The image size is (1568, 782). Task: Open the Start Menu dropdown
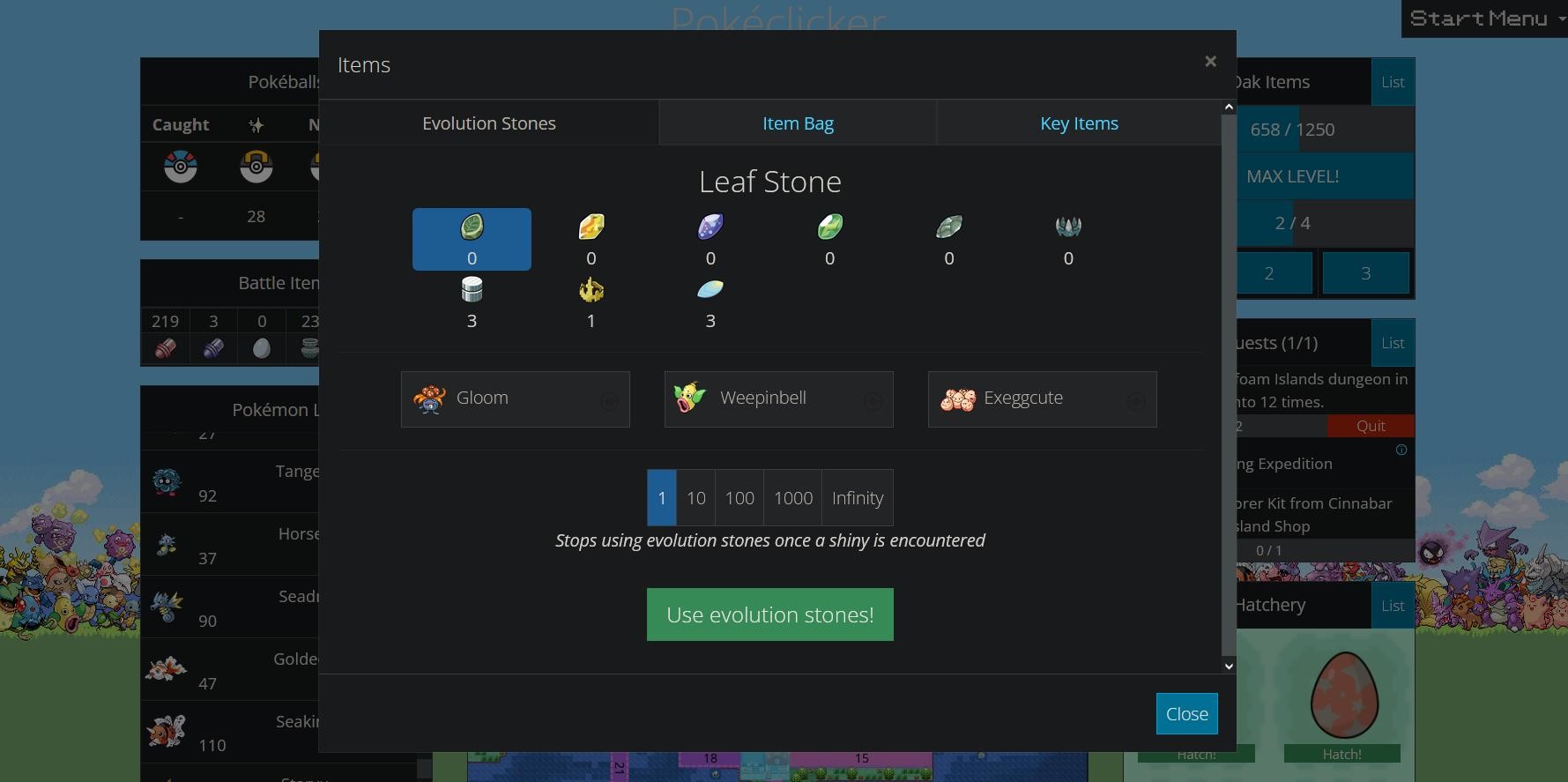click(x=1484, y=19)
